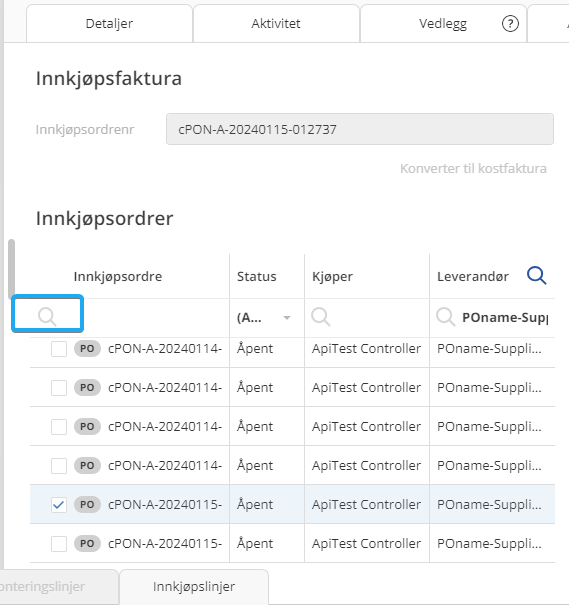Click the Innkjøpsordre filter search icon
This screenshot has width=569, height=605.
47,317
